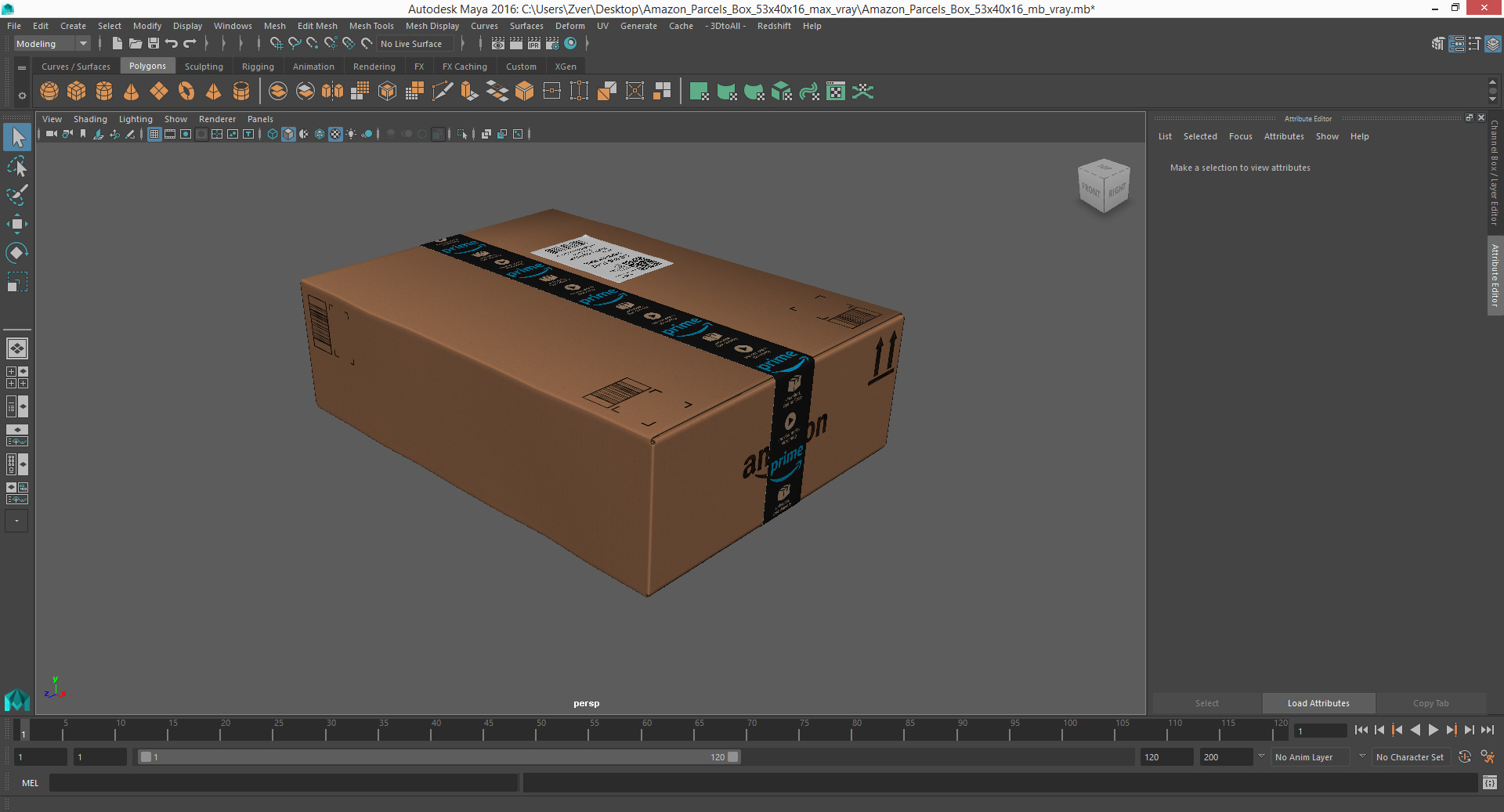Click the Undo arrow icon
The height and width of the screenshot is (812, 1504).
172,44
